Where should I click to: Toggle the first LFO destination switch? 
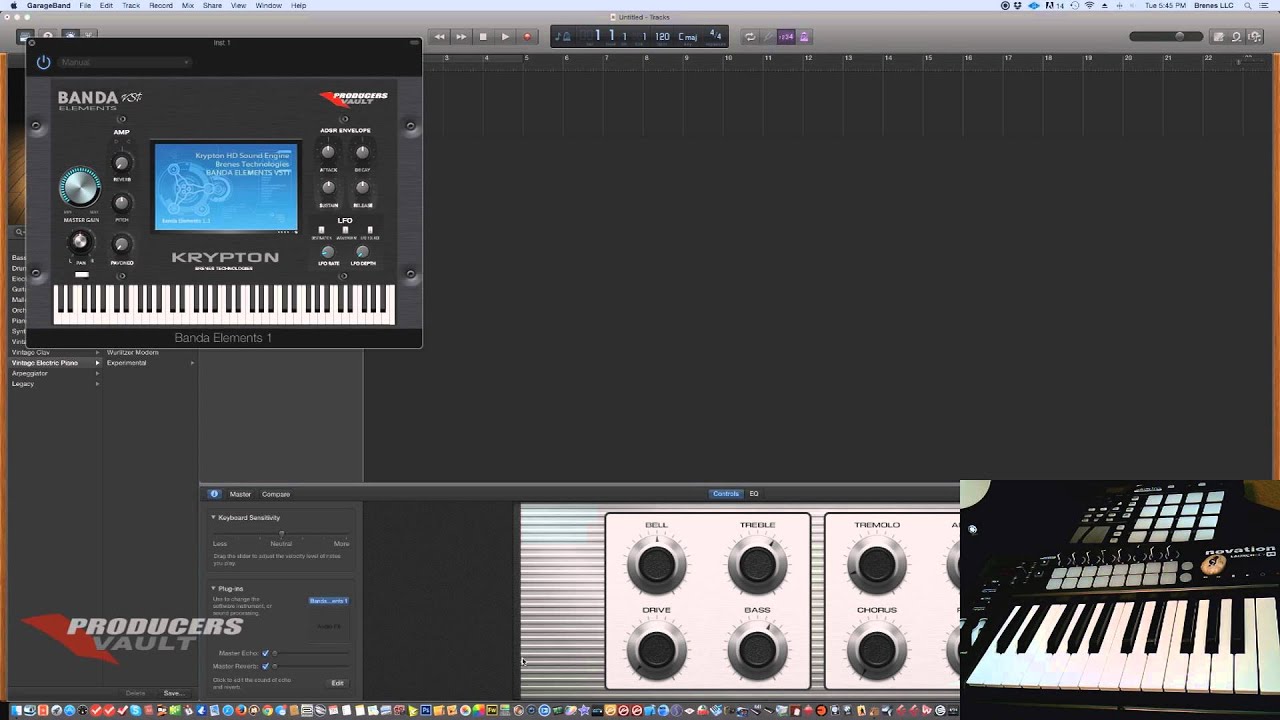tap(321, 230)
